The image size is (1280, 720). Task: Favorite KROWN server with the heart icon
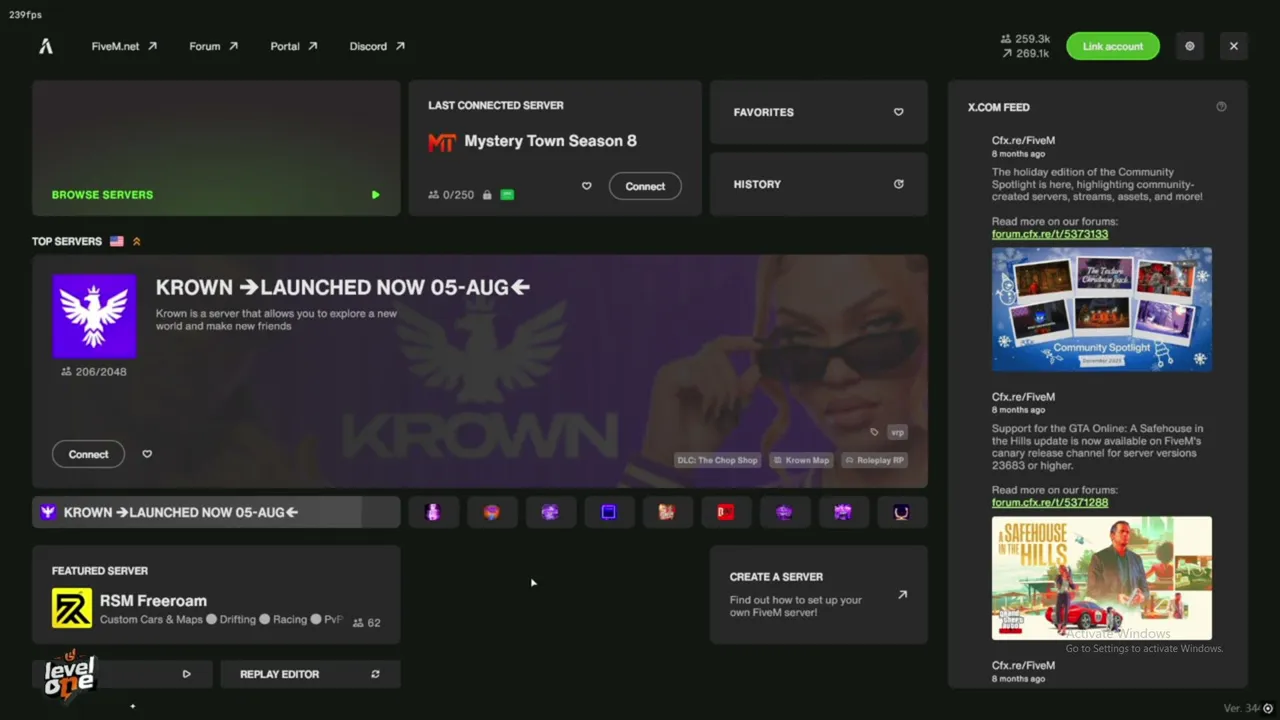click(147, 454)
